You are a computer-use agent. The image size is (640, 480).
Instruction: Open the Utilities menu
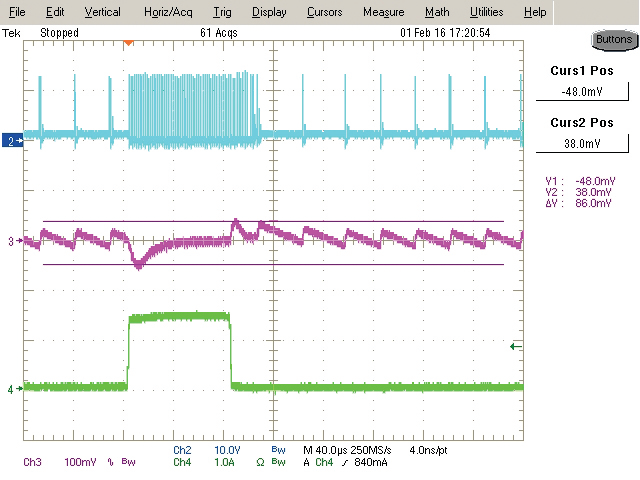487,12
